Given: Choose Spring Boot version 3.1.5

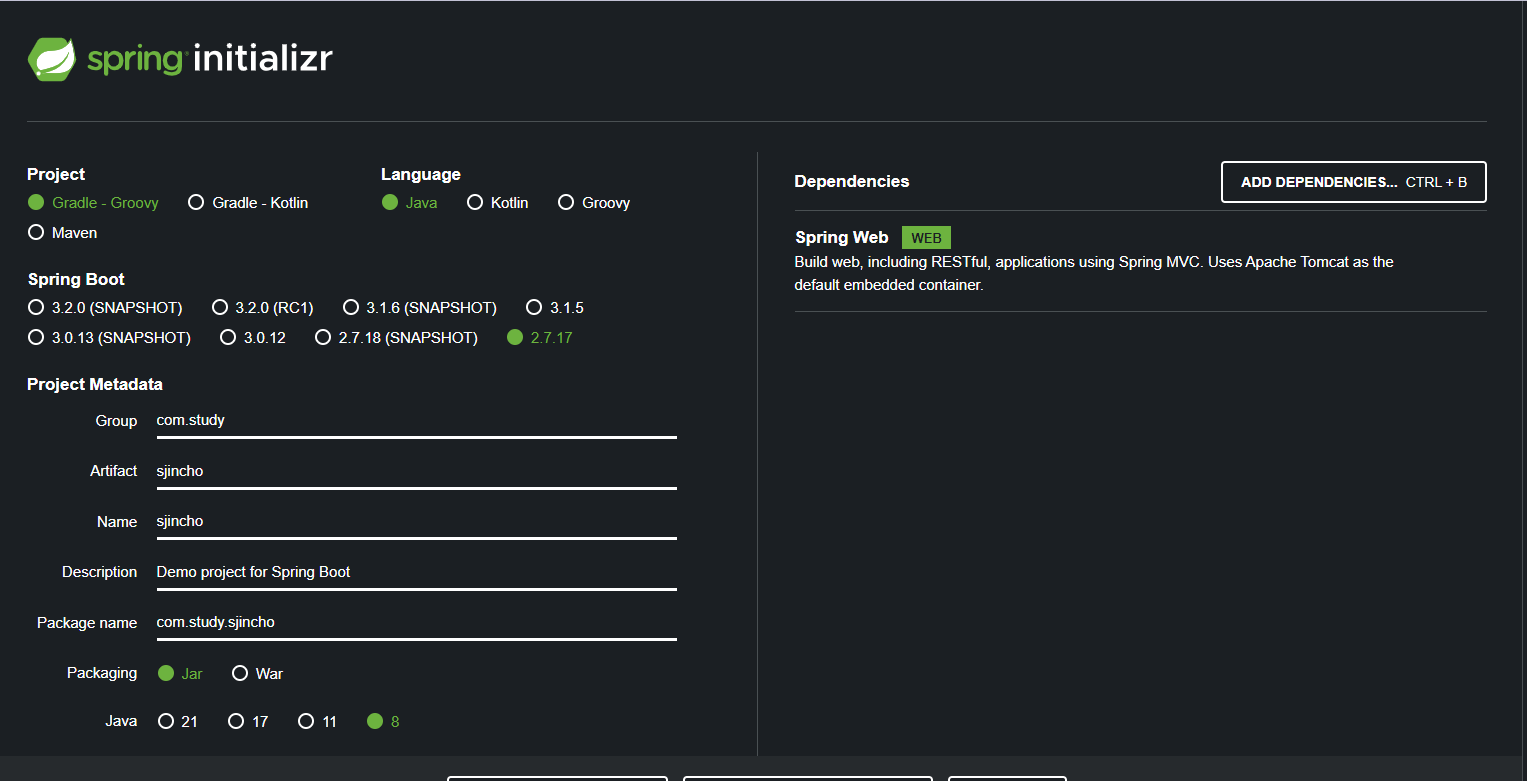Looking at the screenshot, I should pyautogui.click(x=555, y=308).
